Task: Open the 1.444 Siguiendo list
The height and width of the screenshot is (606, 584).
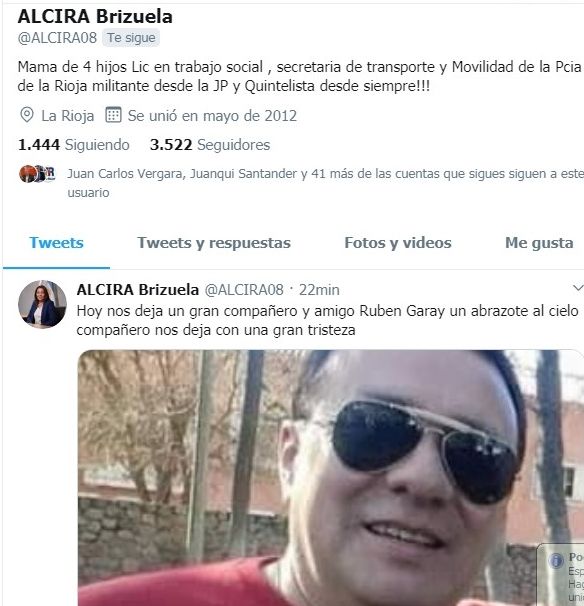Action: point(73,145)
